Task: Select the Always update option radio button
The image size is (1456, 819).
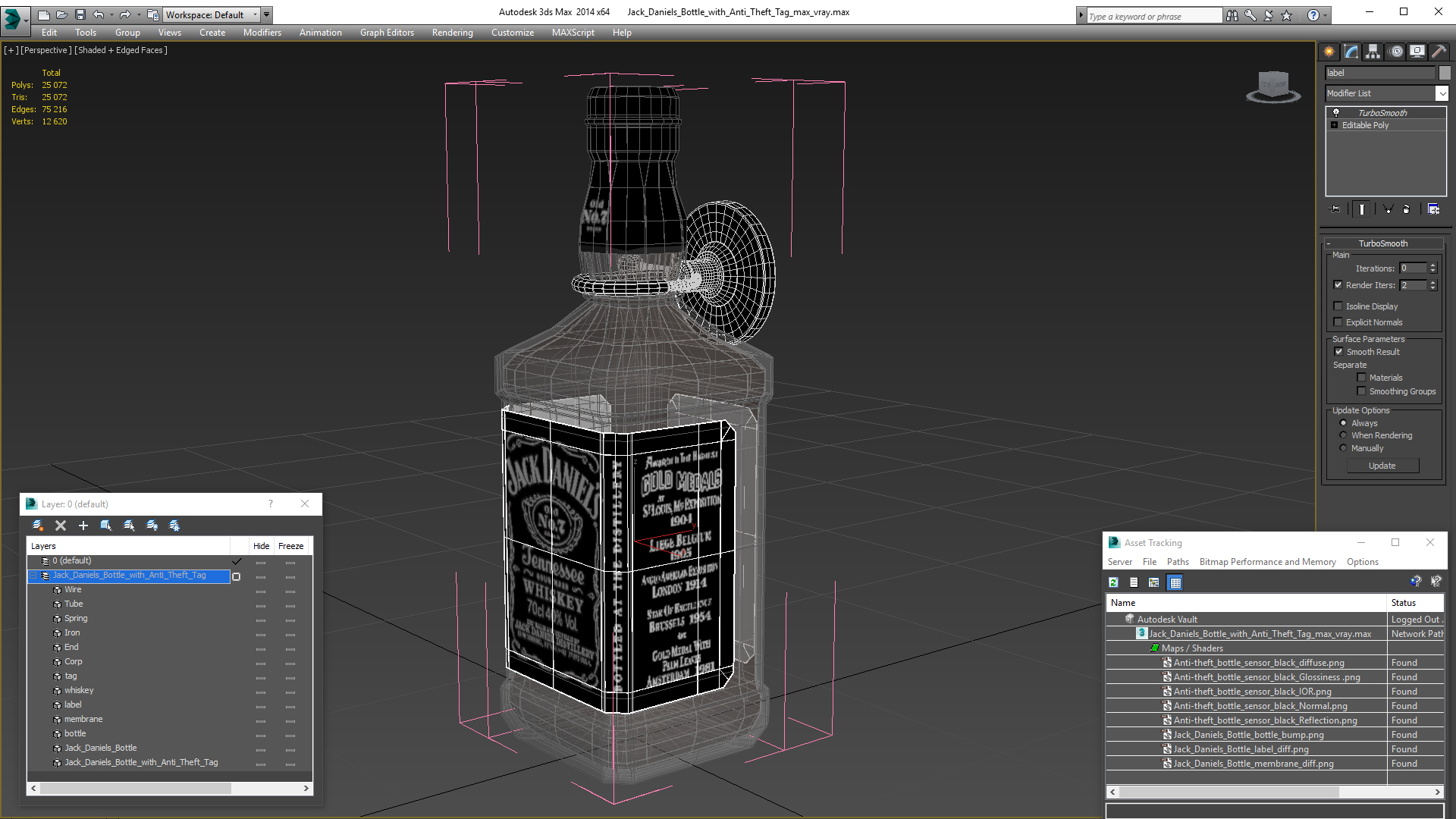Action: (1344, 423)
